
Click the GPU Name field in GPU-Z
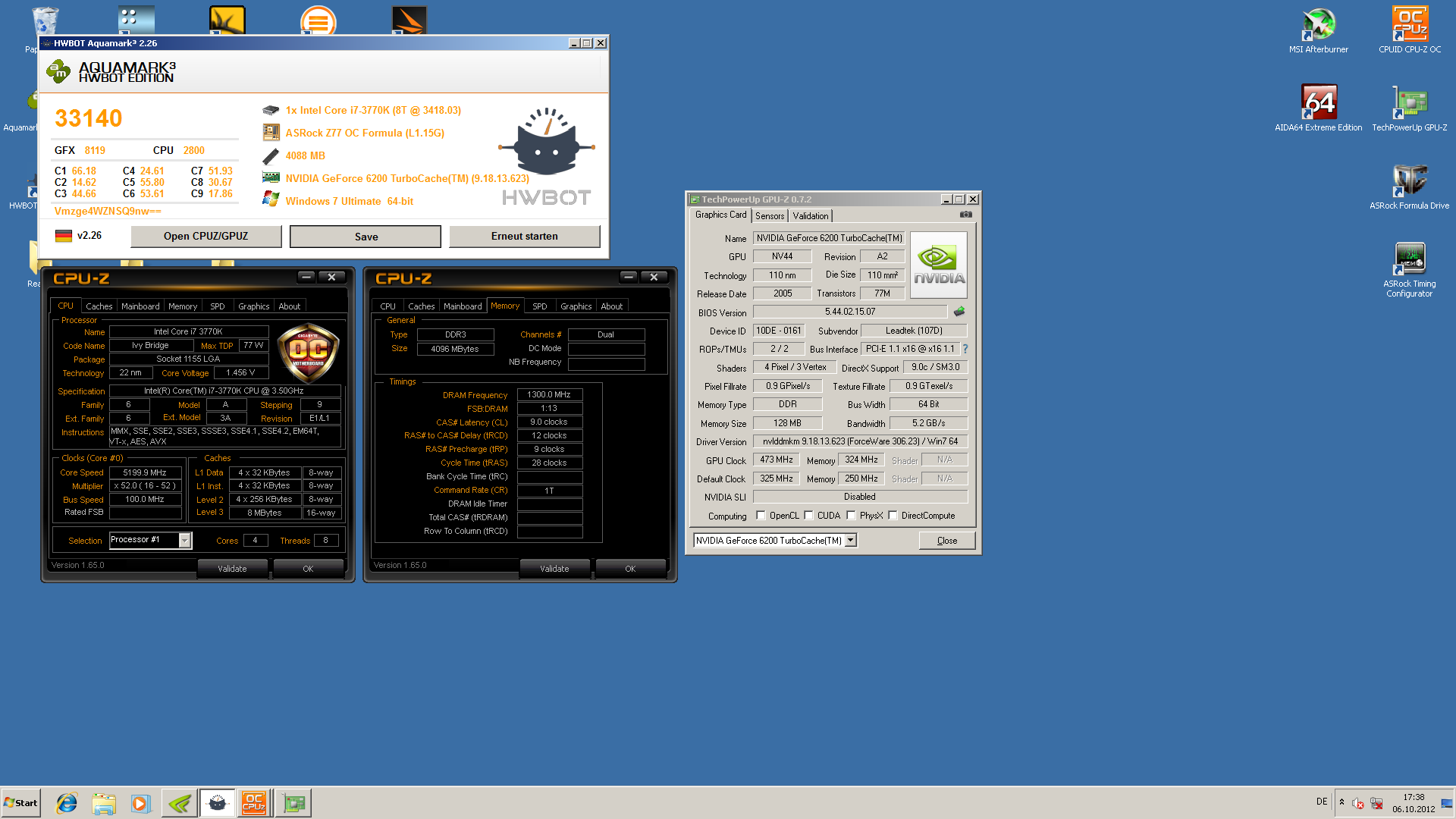[x=830, y=238]
